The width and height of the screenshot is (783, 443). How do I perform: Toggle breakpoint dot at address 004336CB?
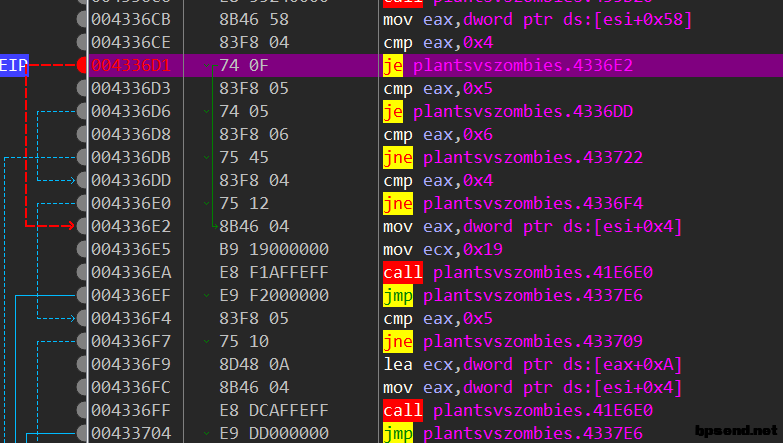[x=82, y=19]
